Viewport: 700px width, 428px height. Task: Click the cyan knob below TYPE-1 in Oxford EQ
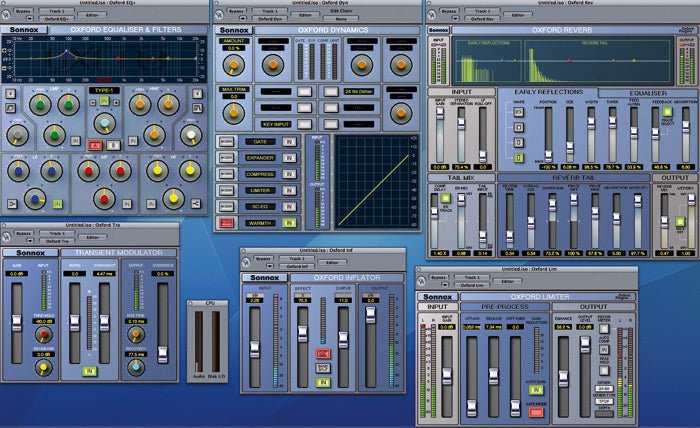click(x=104, y=123)
